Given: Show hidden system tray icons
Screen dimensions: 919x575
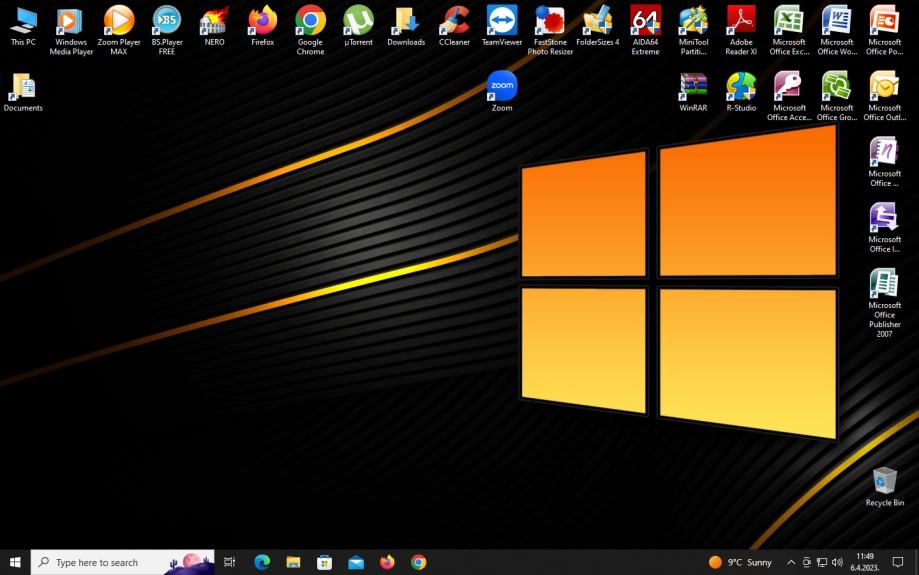Looking at the screenshot, I should tap(791, 562).
